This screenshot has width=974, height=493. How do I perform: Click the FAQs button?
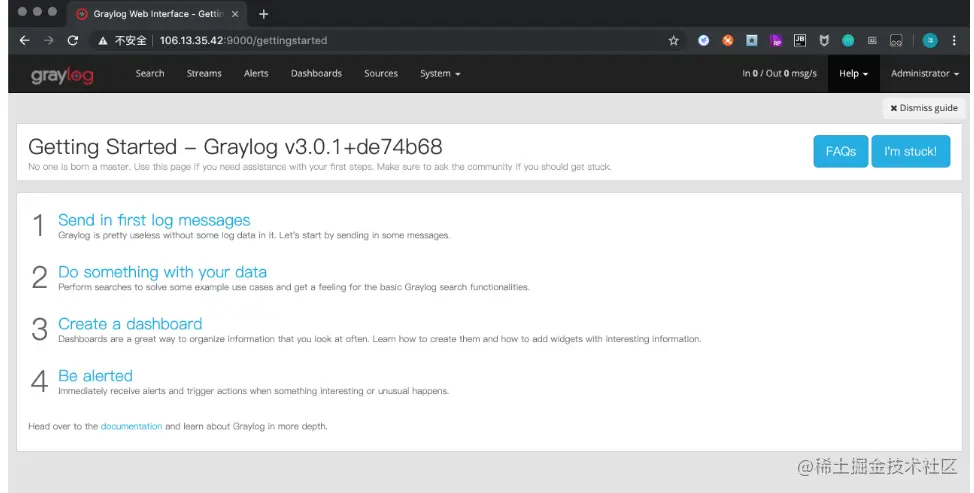pos(840,152)
